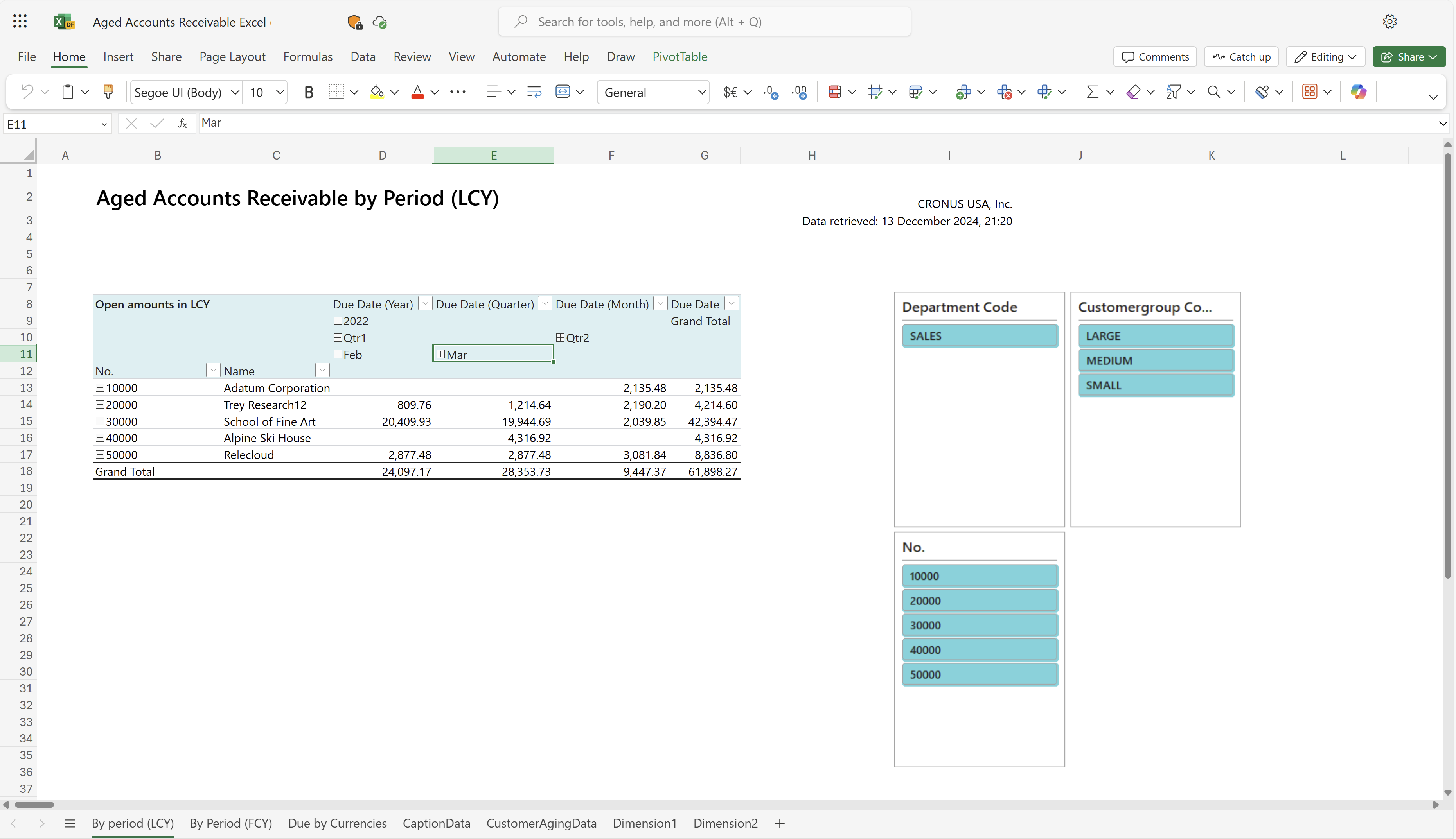The height and width of the screenshot is (839, 1456).
Task: Click the PivotTable icon in ribbon
Action: [680, 56]
